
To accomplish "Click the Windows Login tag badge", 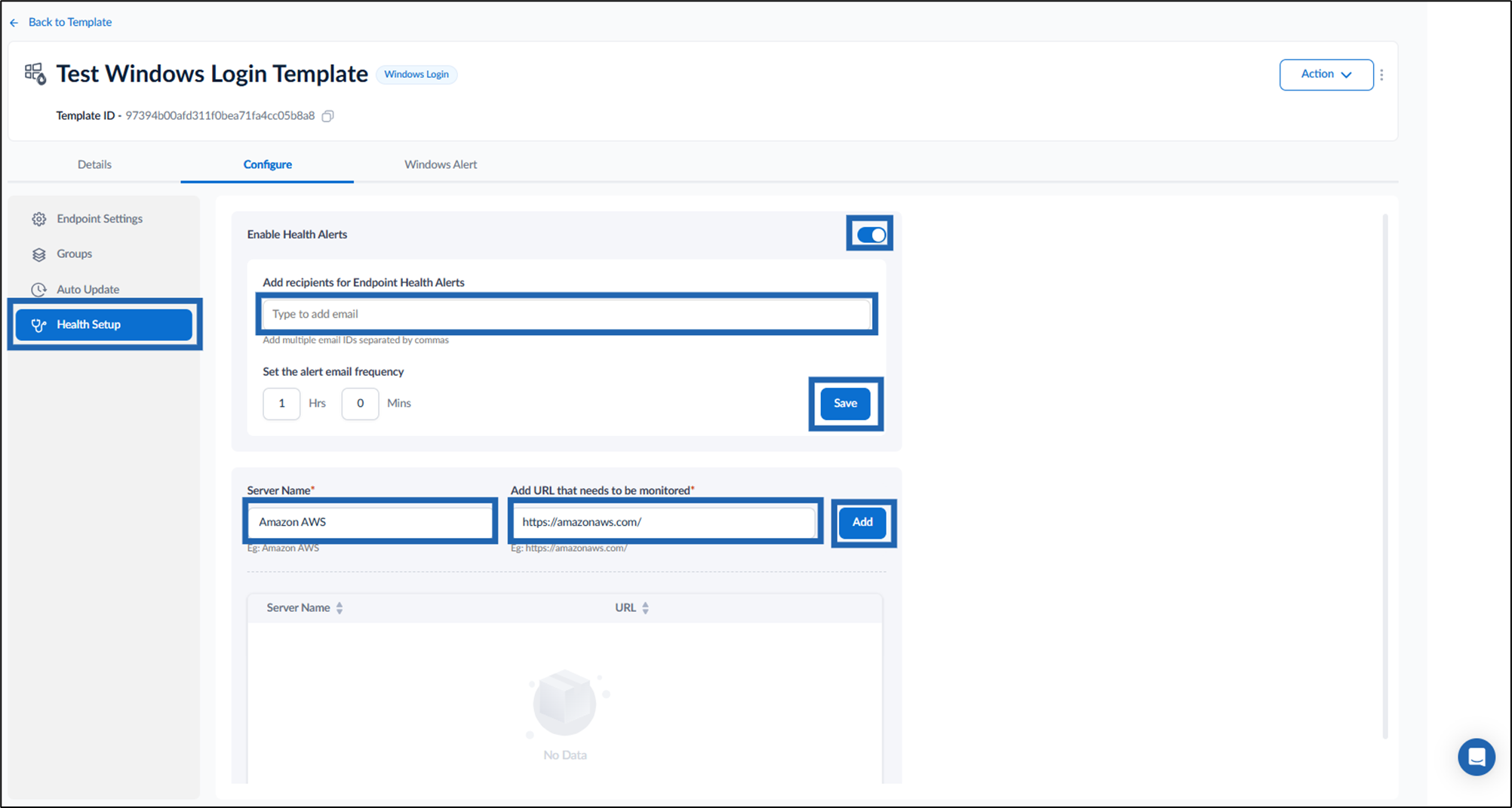I will (416, 74).
